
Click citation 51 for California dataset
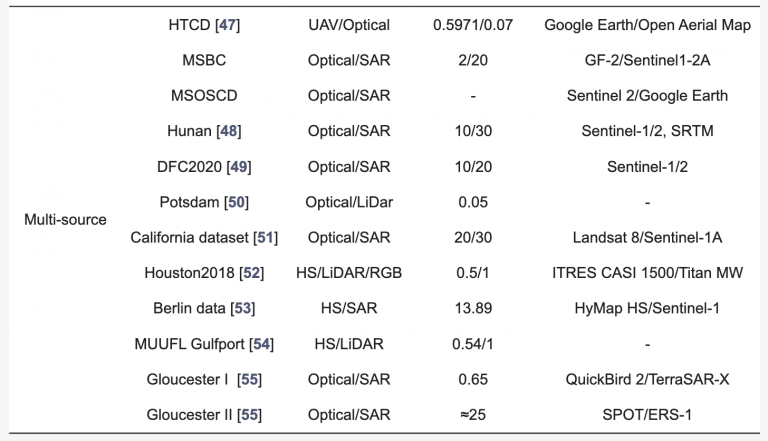click(265, 238)
